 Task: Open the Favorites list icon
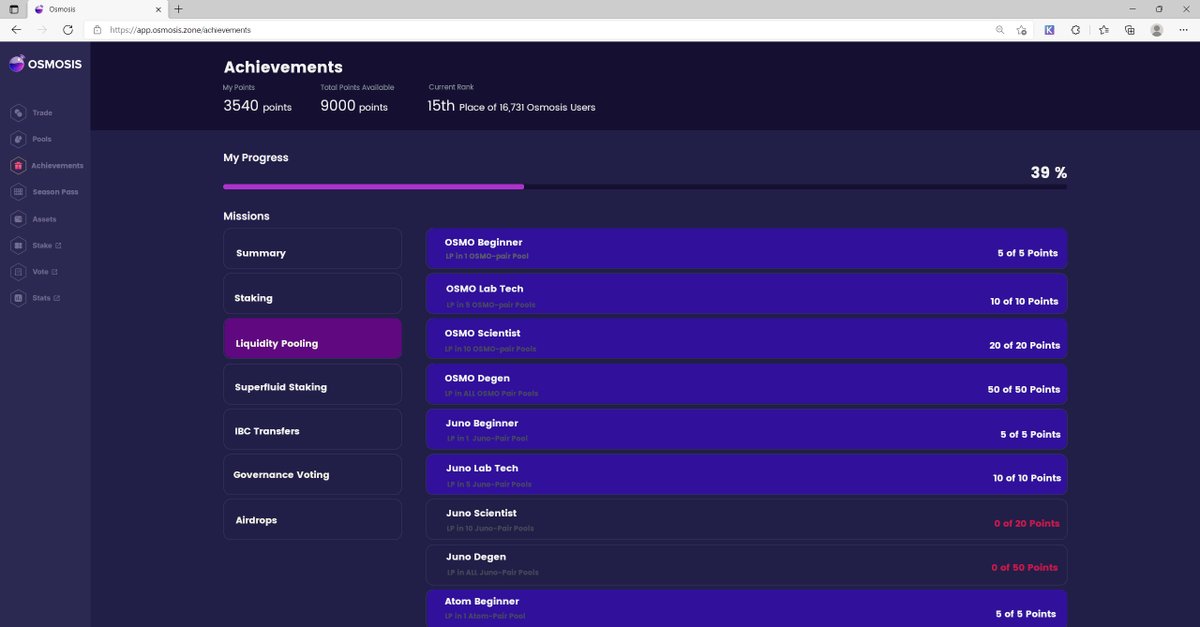pyautogui.click(x=1103, y=30)
